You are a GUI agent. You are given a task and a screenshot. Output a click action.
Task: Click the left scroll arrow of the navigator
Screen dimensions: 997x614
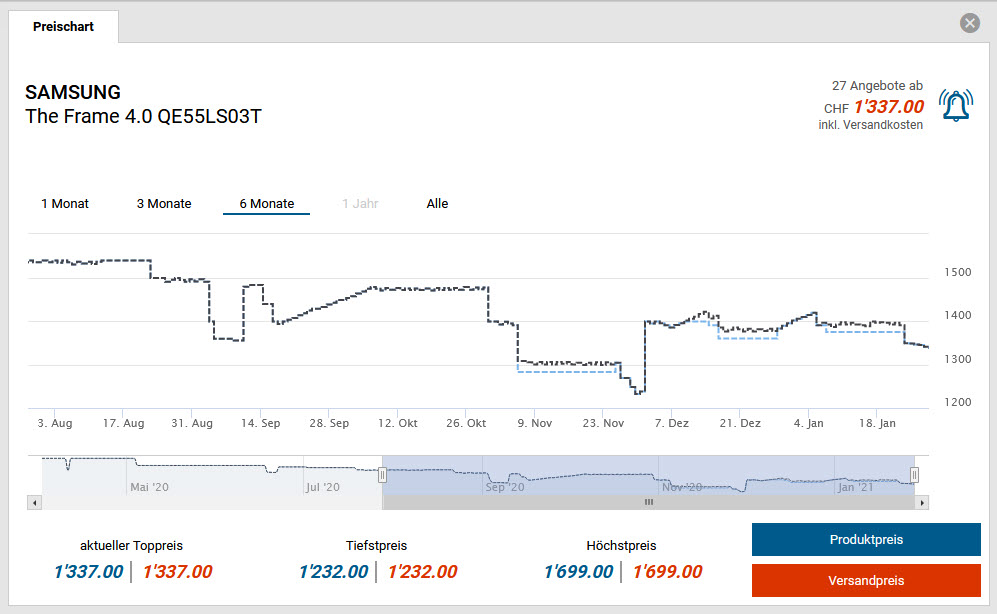[x=35, y=502]
